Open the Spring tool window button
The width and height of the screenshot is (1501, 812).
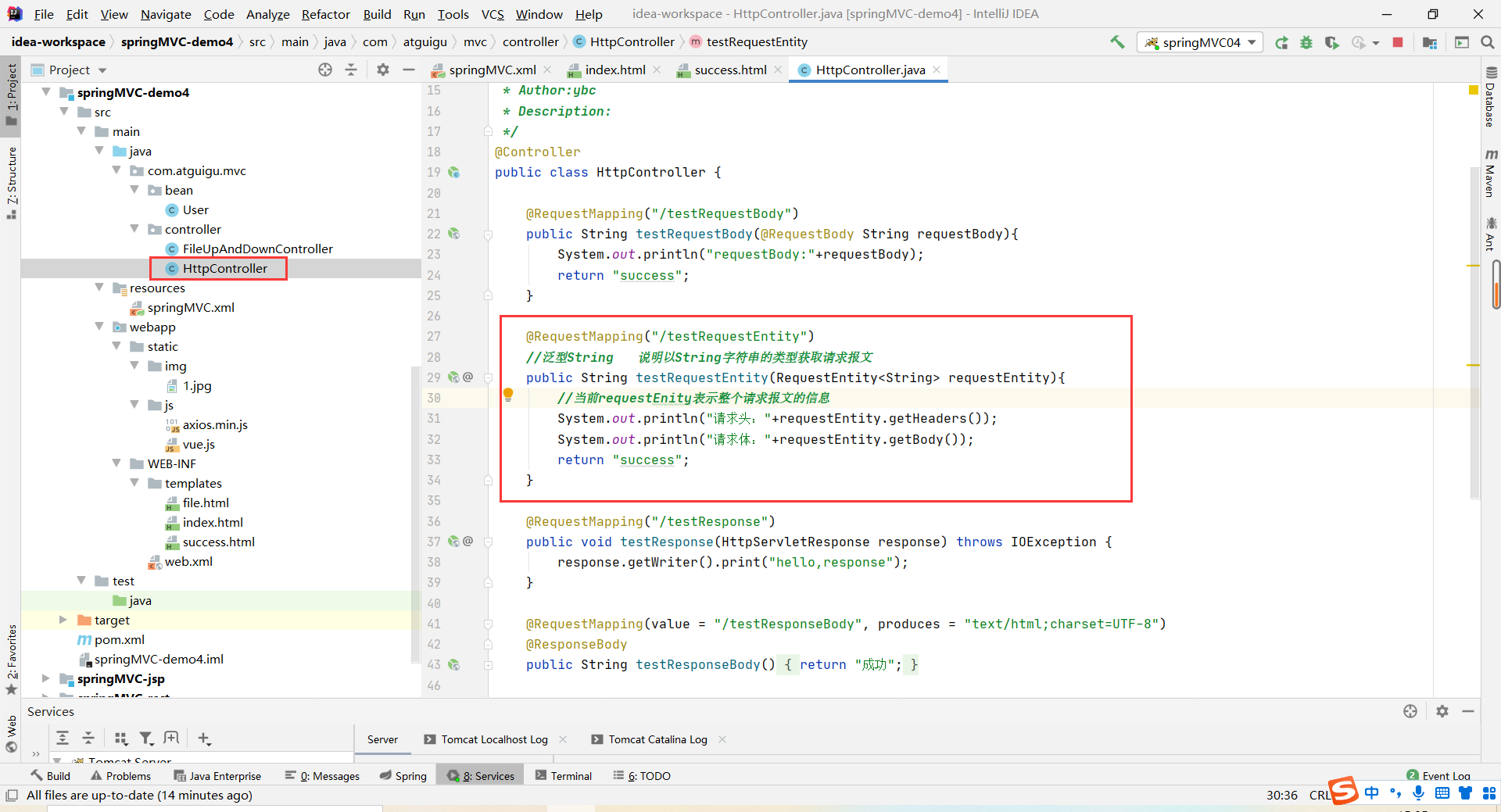(403, 776)
